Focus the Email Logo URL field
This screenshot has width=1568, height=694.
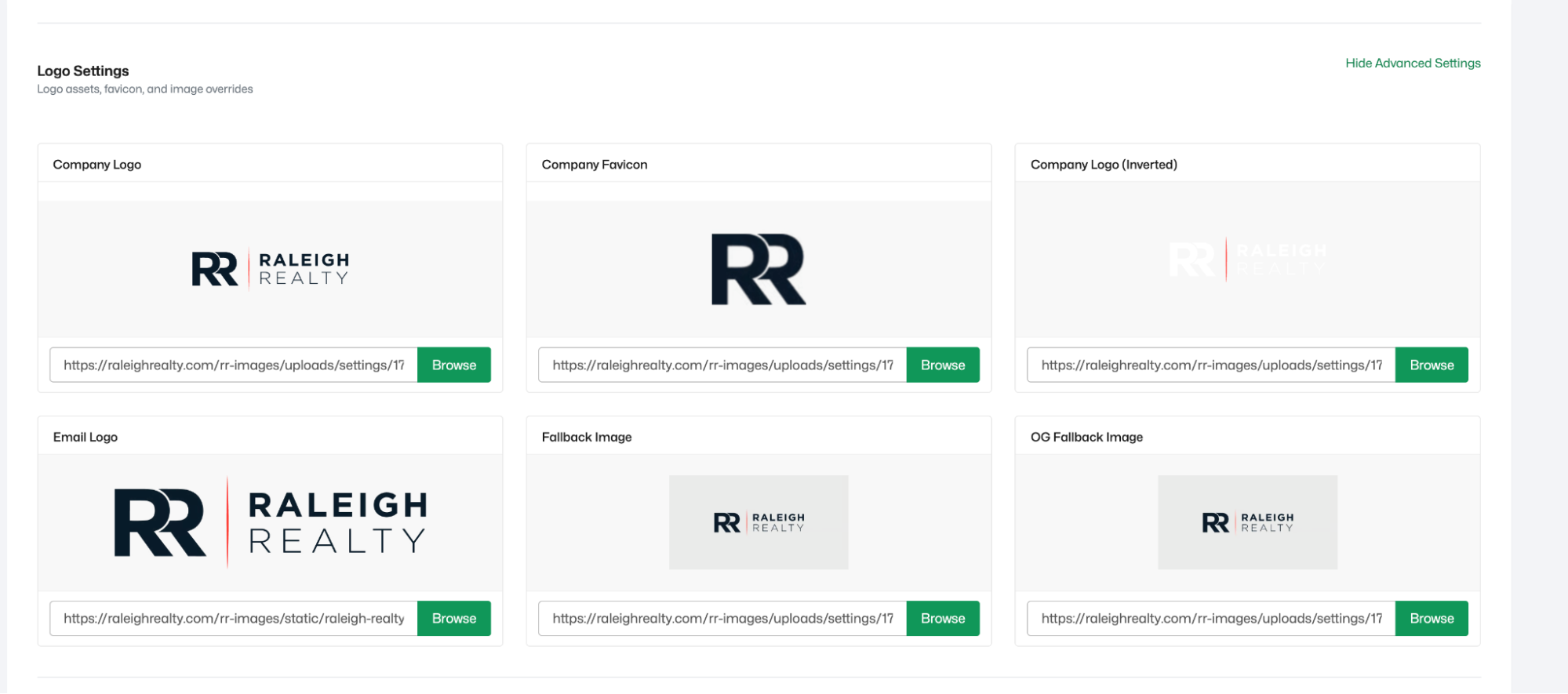tap(234, 618)
